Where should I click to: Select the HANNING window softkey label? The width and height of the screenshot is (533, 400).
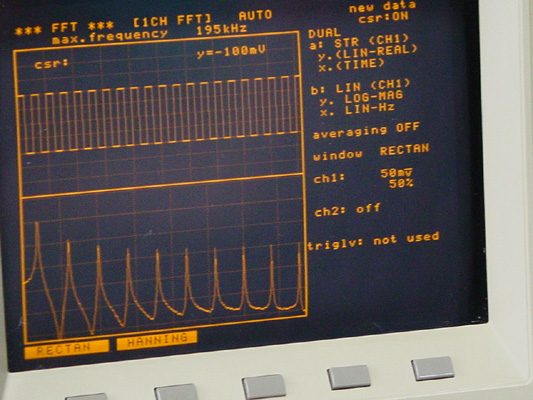pyautogui.click(x=157, y=340)
